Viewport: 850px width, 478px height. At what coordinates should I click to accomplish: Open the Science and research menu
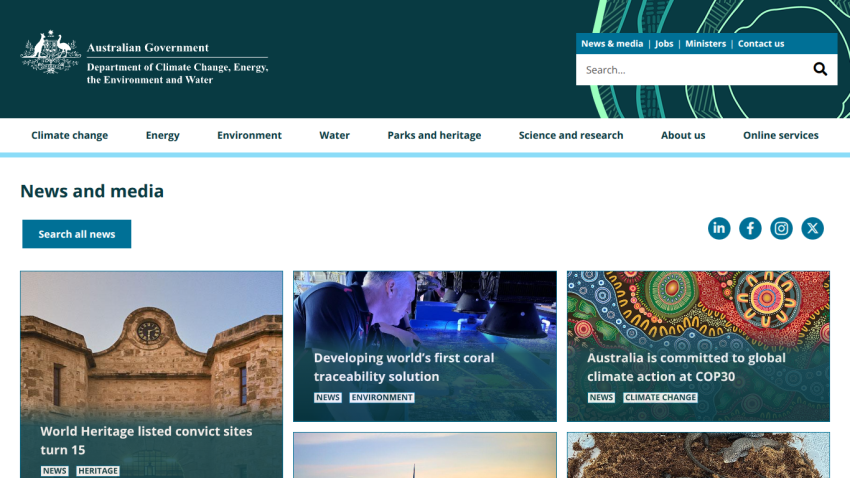click(571, 135)
